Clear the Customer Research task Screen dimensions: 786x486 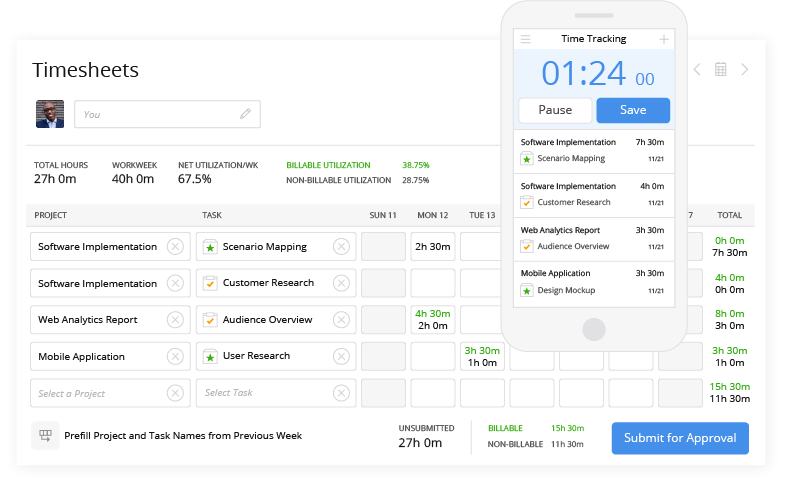point(341,283)
